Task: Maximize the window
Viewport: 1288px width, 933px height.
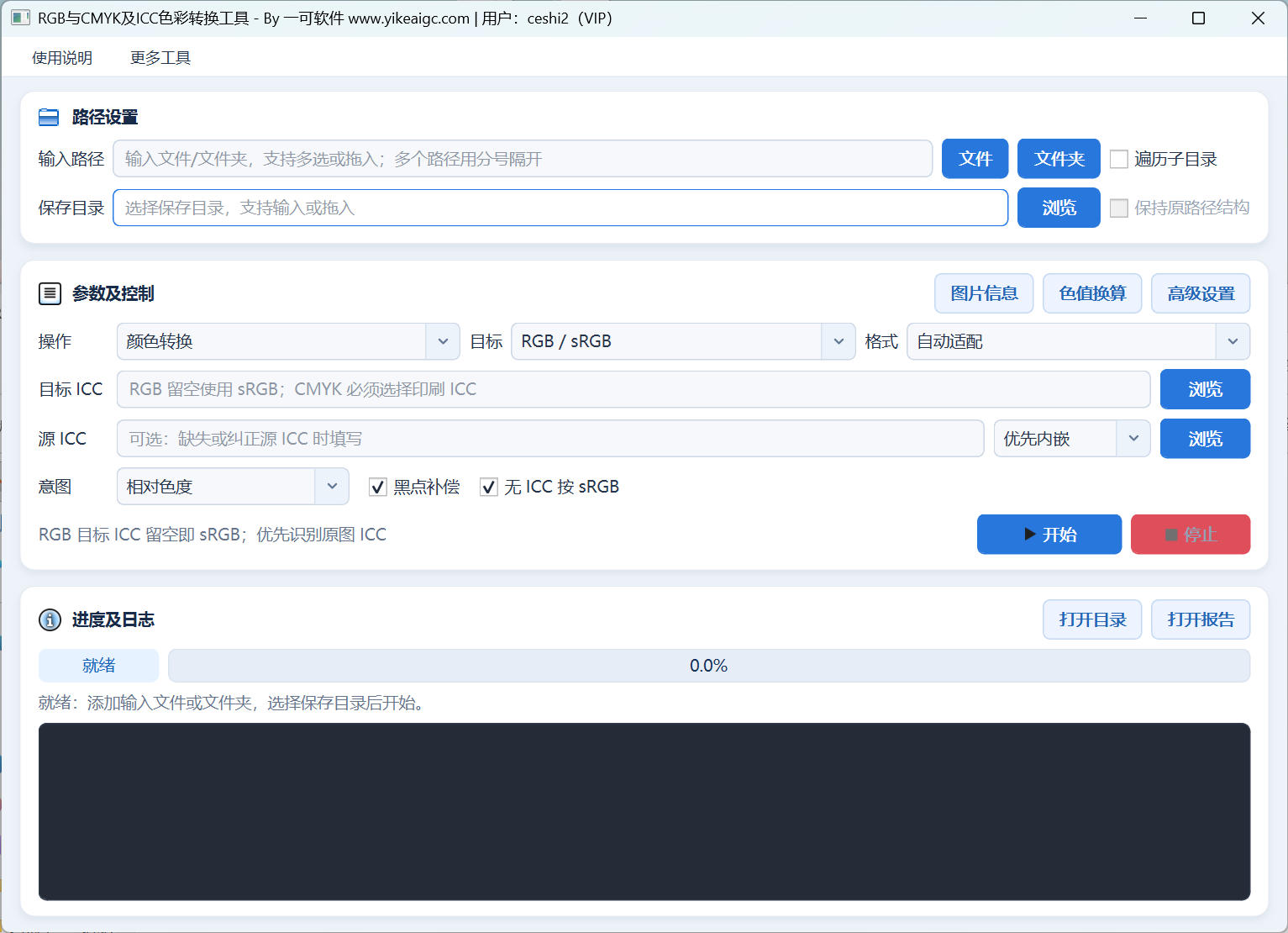Action: (1198, 18)
